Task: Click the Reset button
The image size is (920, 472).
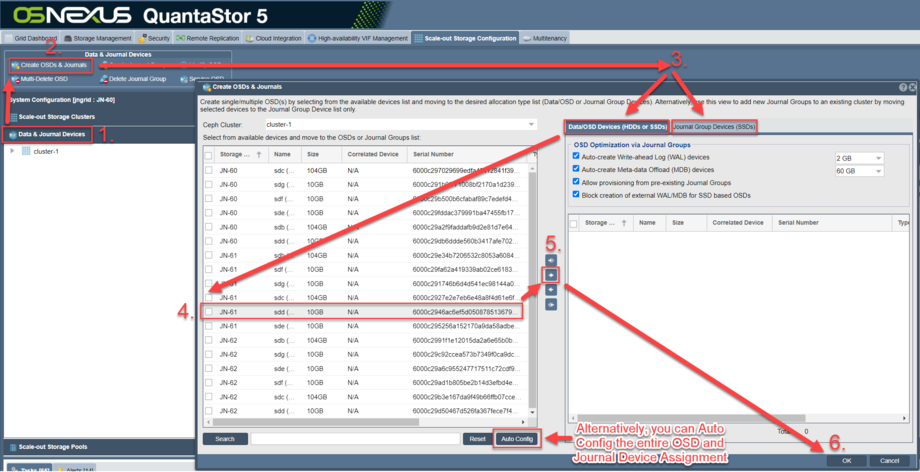Action: point(477,439)
